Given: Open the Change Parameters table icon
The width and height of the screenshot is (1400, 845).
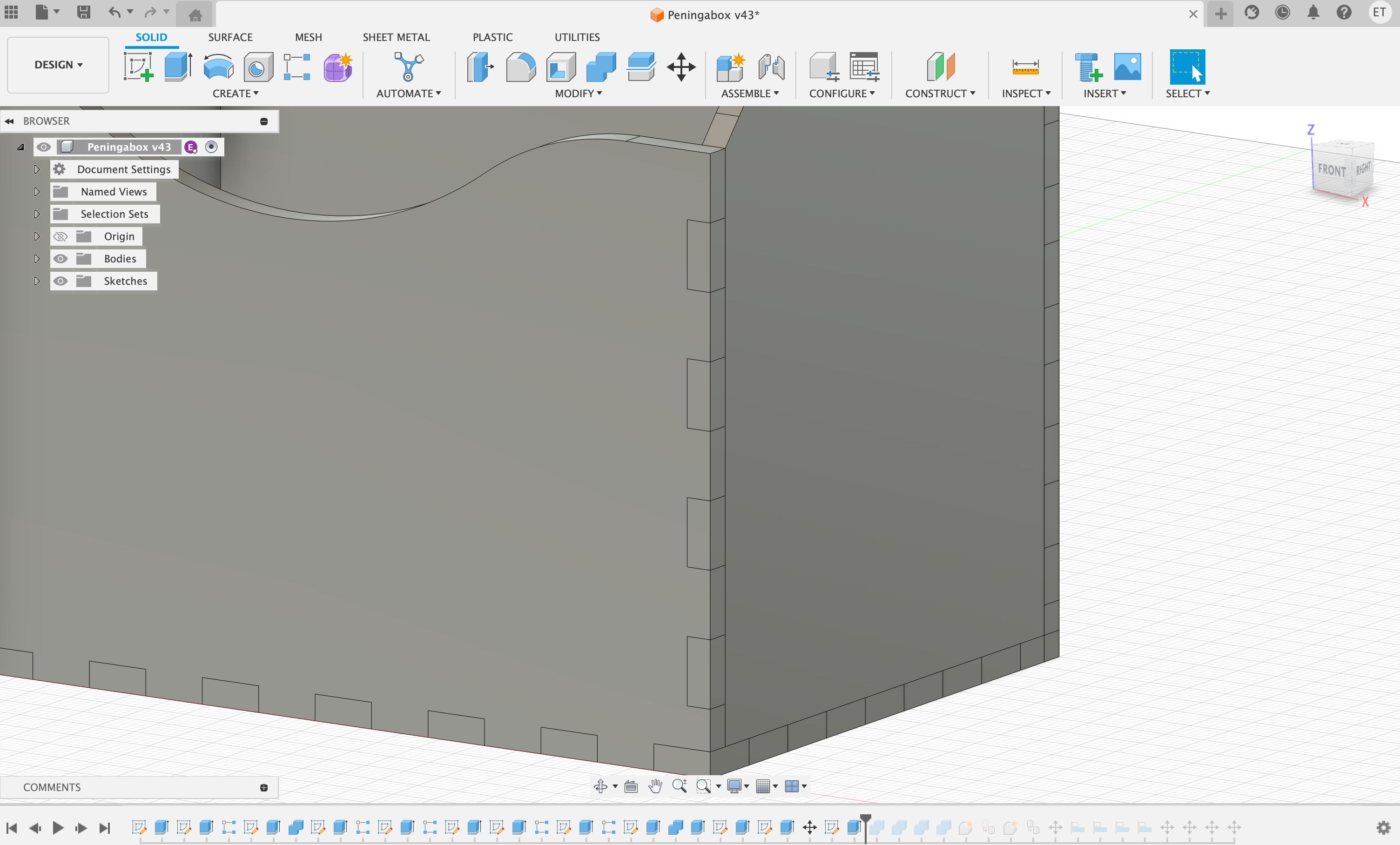Looking at the screenshot, I should click(x=864, y=67).
